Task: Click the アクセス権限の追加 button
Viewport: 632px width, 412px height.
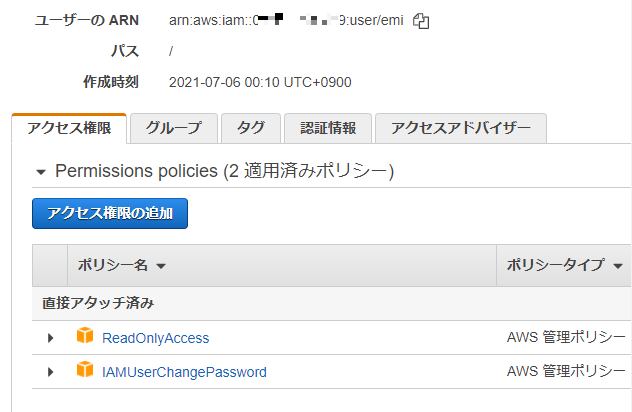Action: click(x=110, y=213)
